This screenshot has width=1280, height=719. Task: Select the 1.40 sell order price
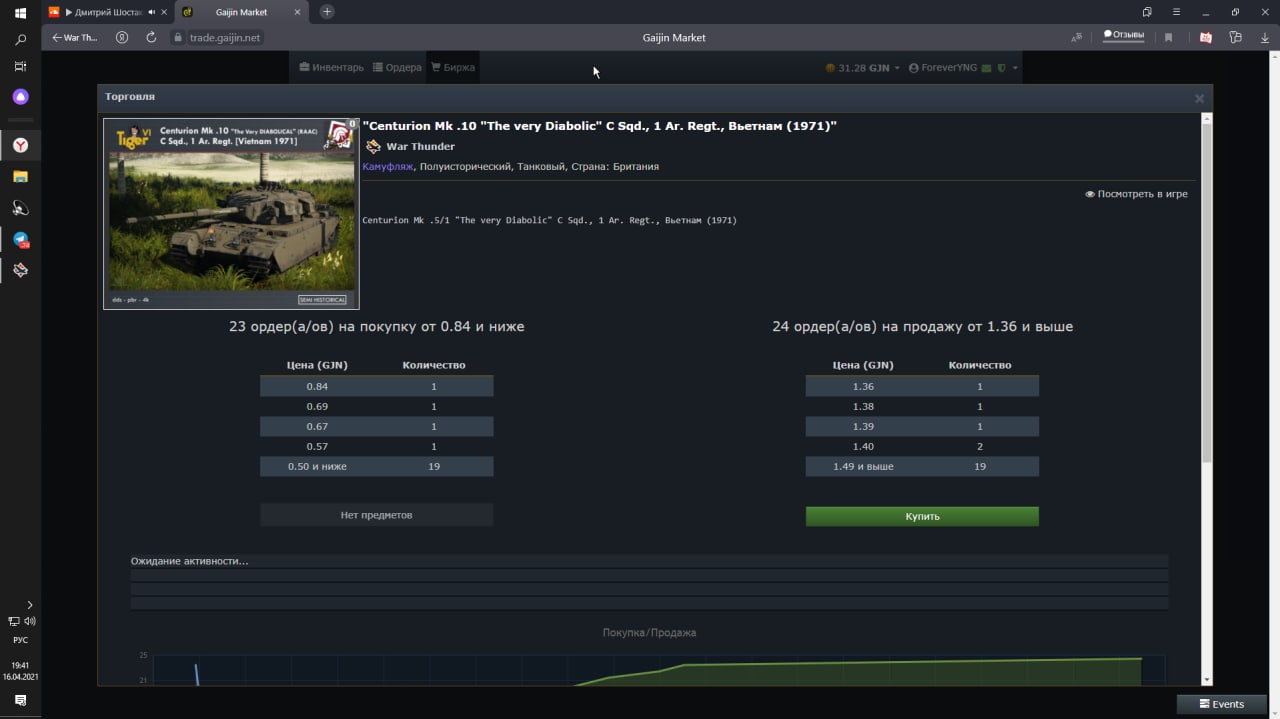pos(863,446)
